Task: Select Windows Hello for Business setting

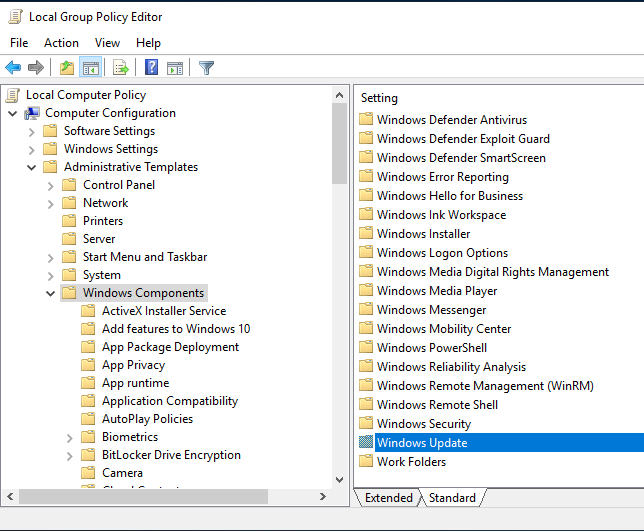Action: (x=450, y=195)
